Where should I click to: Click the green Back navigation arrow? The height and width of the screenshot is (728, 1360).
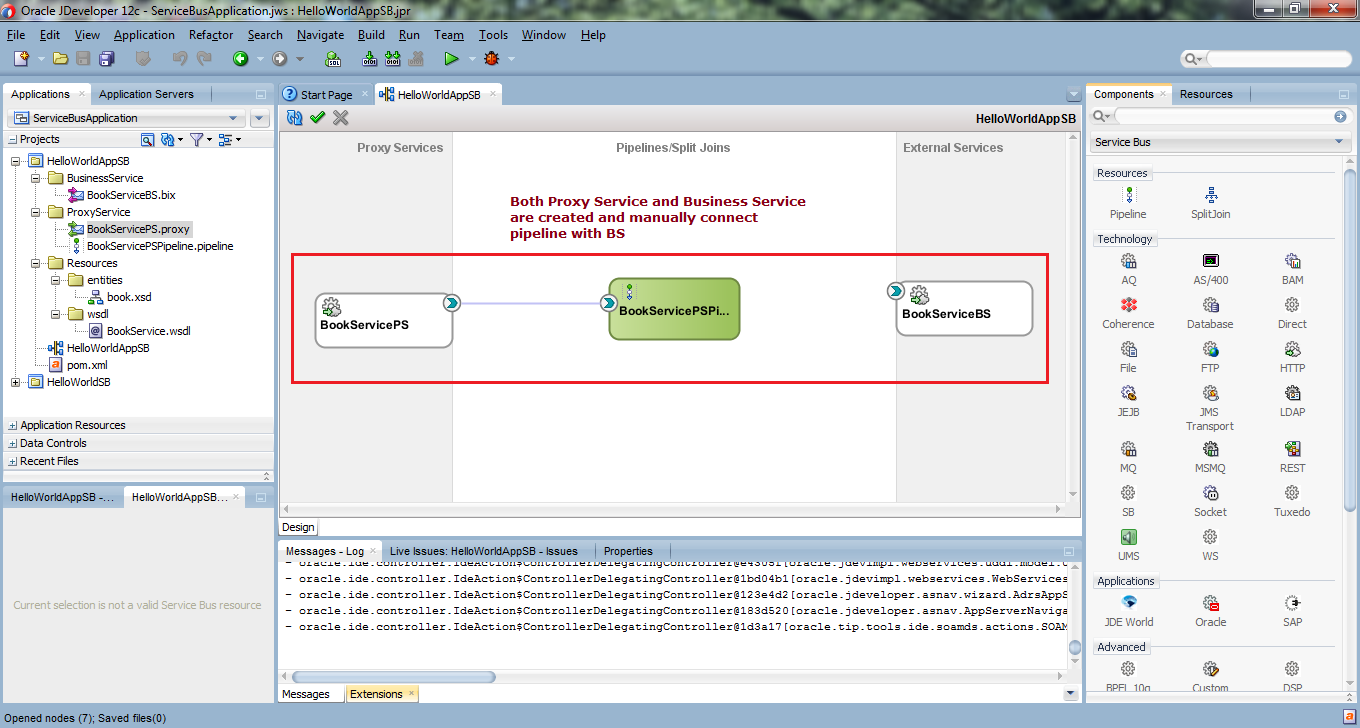click(241, 59)
